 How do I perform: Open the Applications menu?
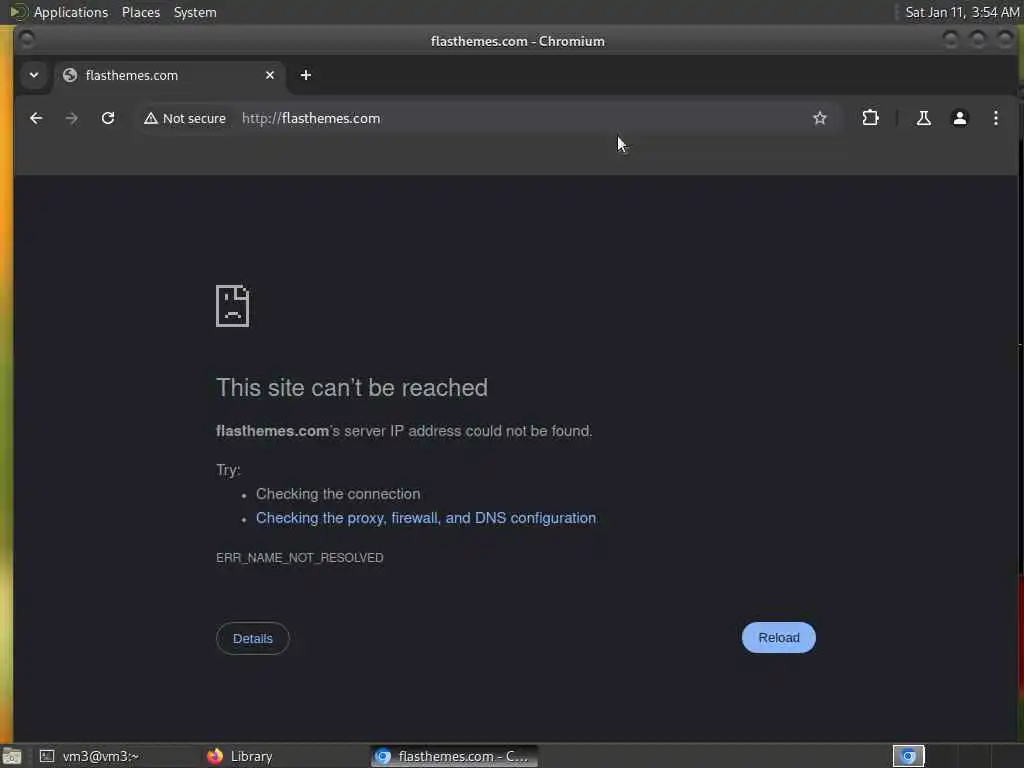tap(71, 12)
